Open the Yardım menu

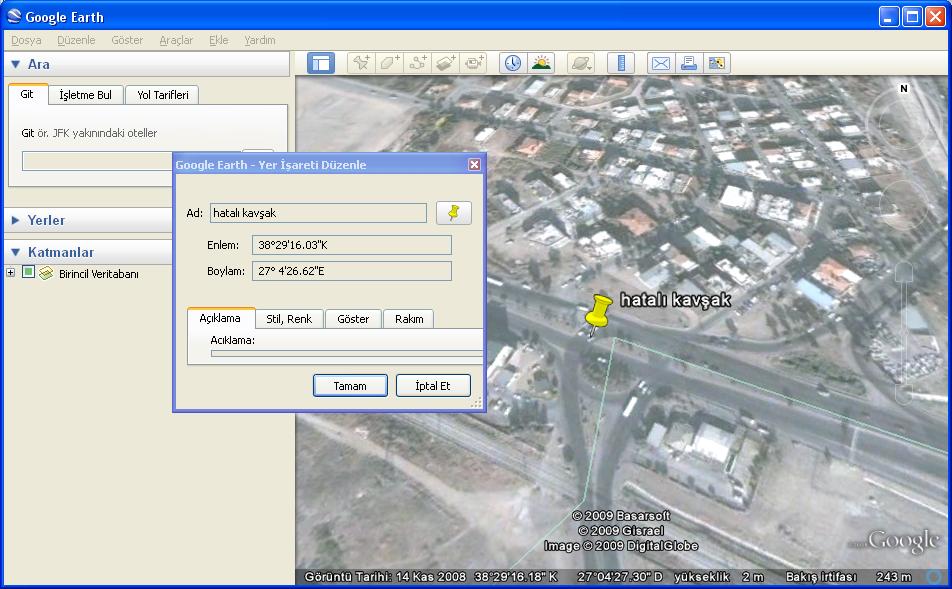[x=260, y=40]
